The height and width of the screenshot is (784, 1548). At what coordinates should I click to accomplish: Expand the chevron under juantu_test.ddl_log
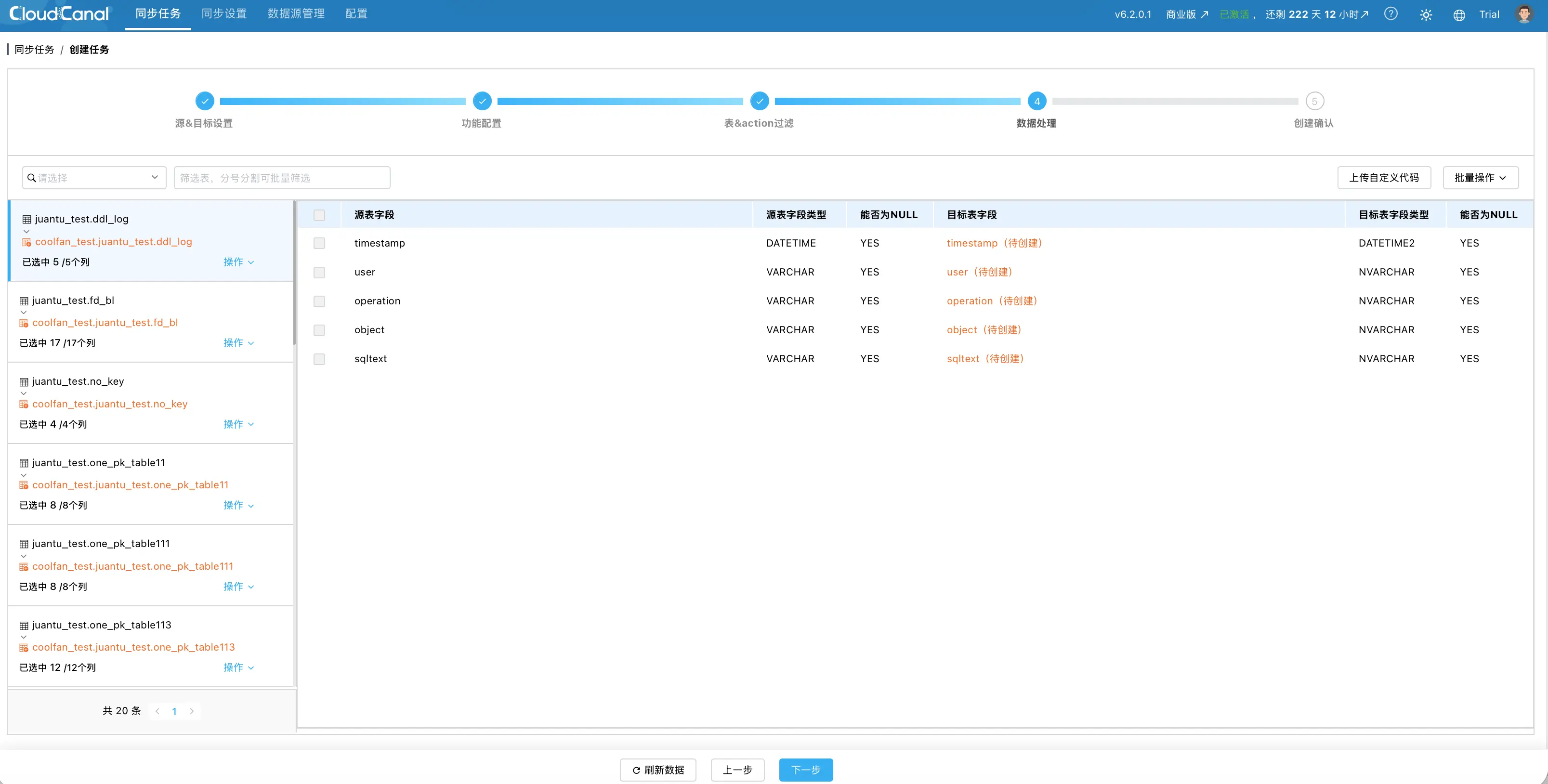pos(26,231)
